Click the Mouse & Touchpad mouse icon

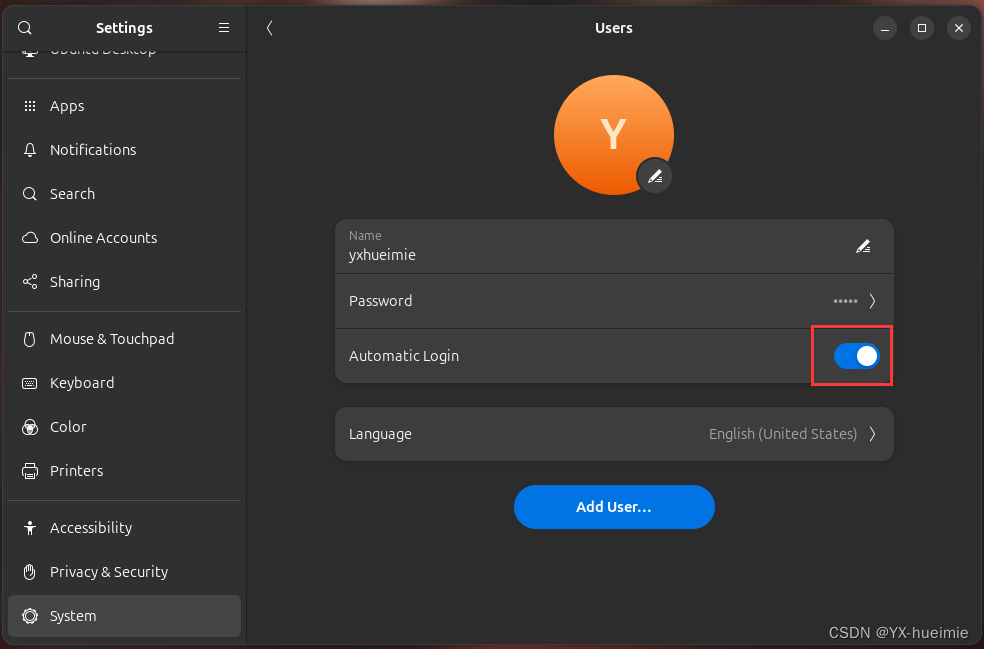pos(29,339)
